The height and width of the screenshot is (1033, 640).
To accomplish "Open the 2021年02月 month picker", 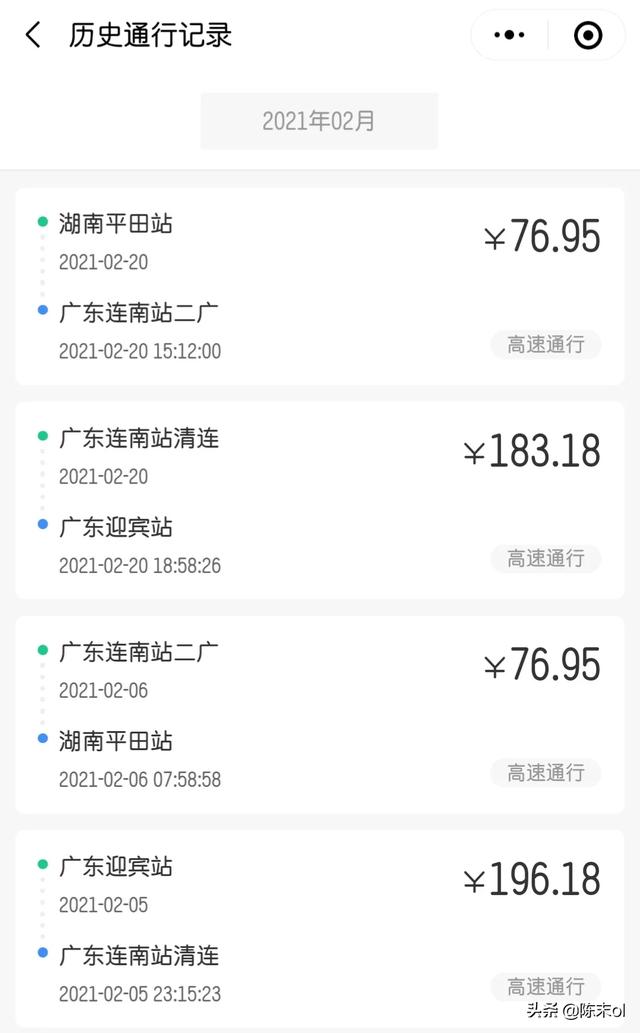I will [319, 121].
